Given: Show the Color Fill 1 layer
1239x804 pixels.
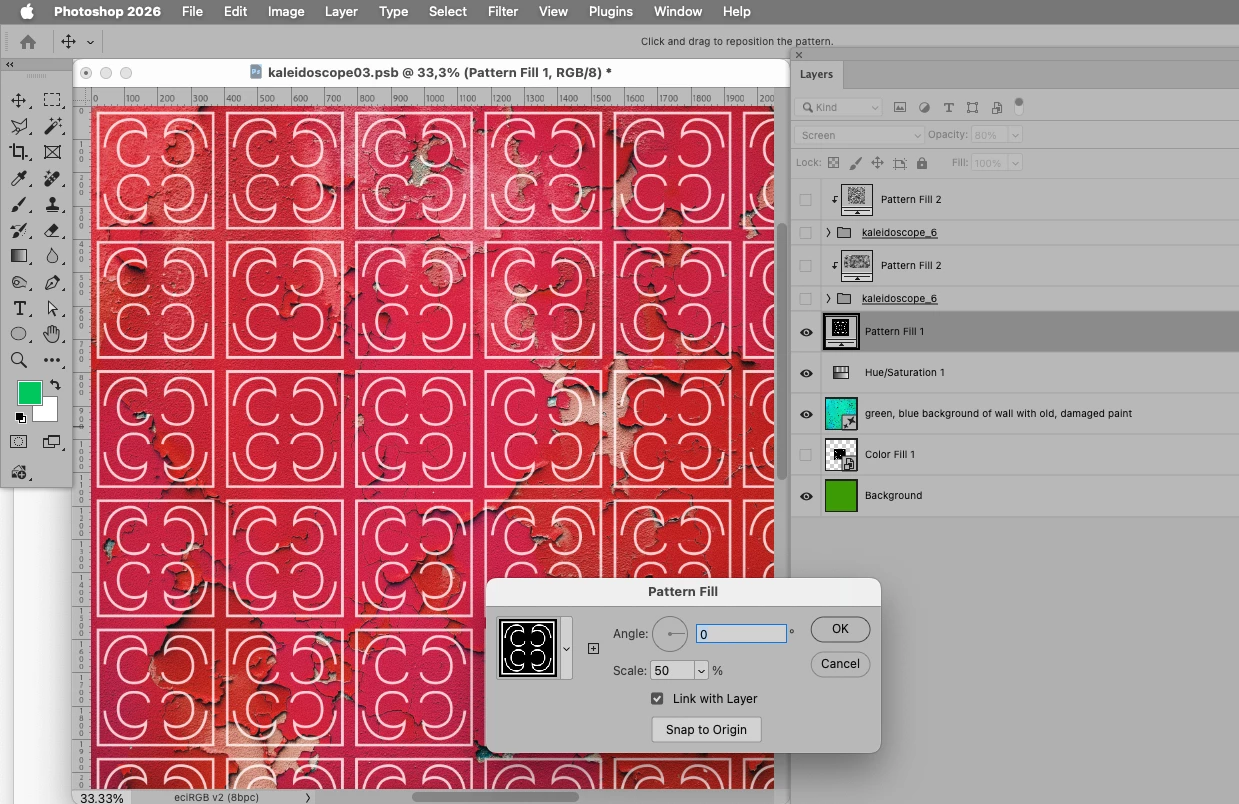Looking at the screenshot, I should click(806, 455).
